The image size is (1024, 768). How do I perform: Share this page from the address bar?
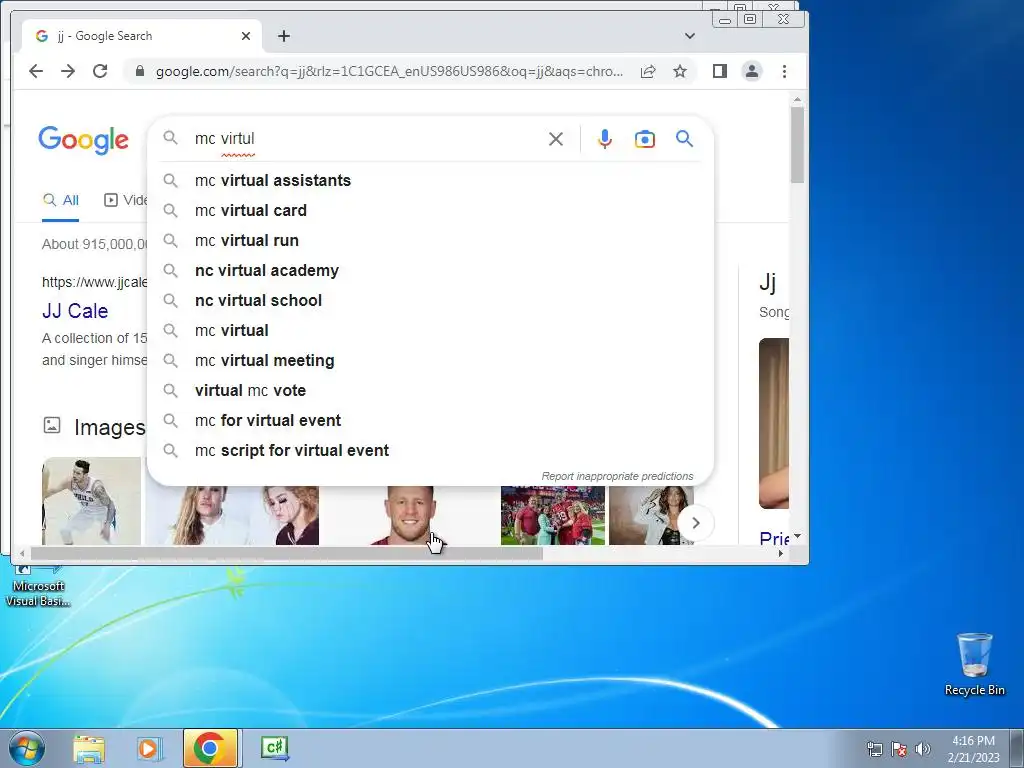coord(648,71)
